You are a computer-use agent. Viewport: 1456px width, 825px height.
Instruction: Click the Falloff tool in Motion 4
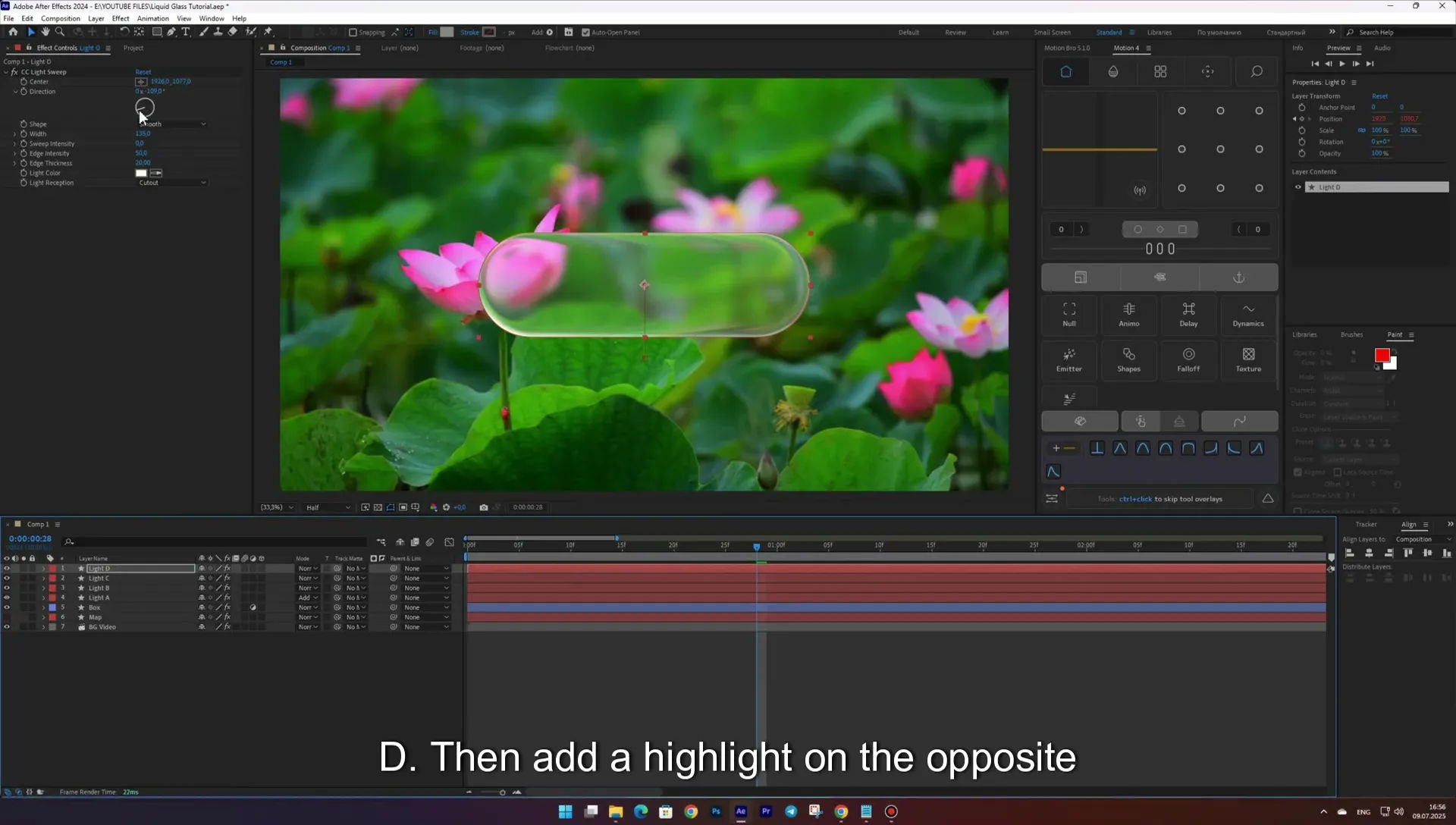click(x=1188, y=359)
